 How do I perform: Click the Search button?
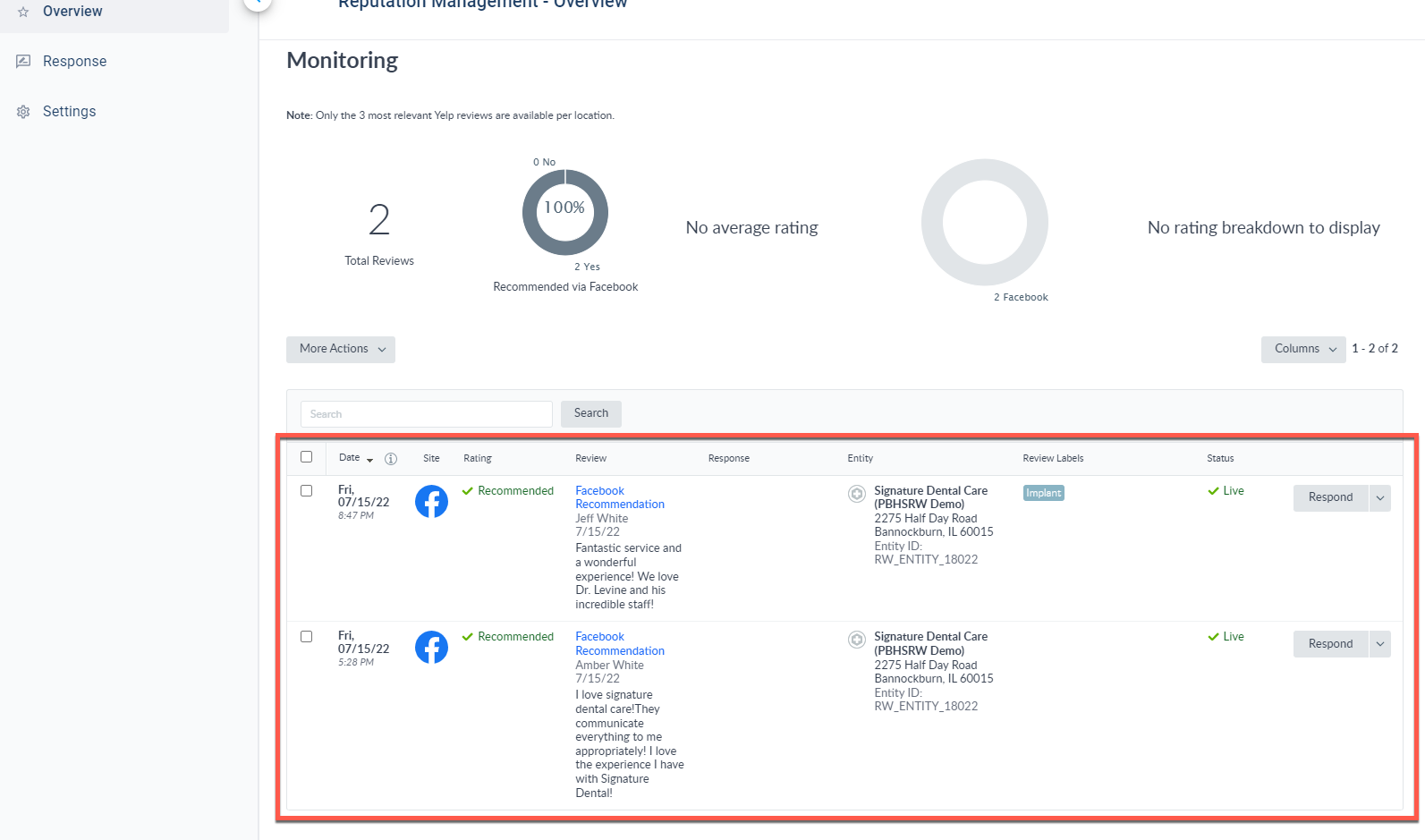click(591, 413)
